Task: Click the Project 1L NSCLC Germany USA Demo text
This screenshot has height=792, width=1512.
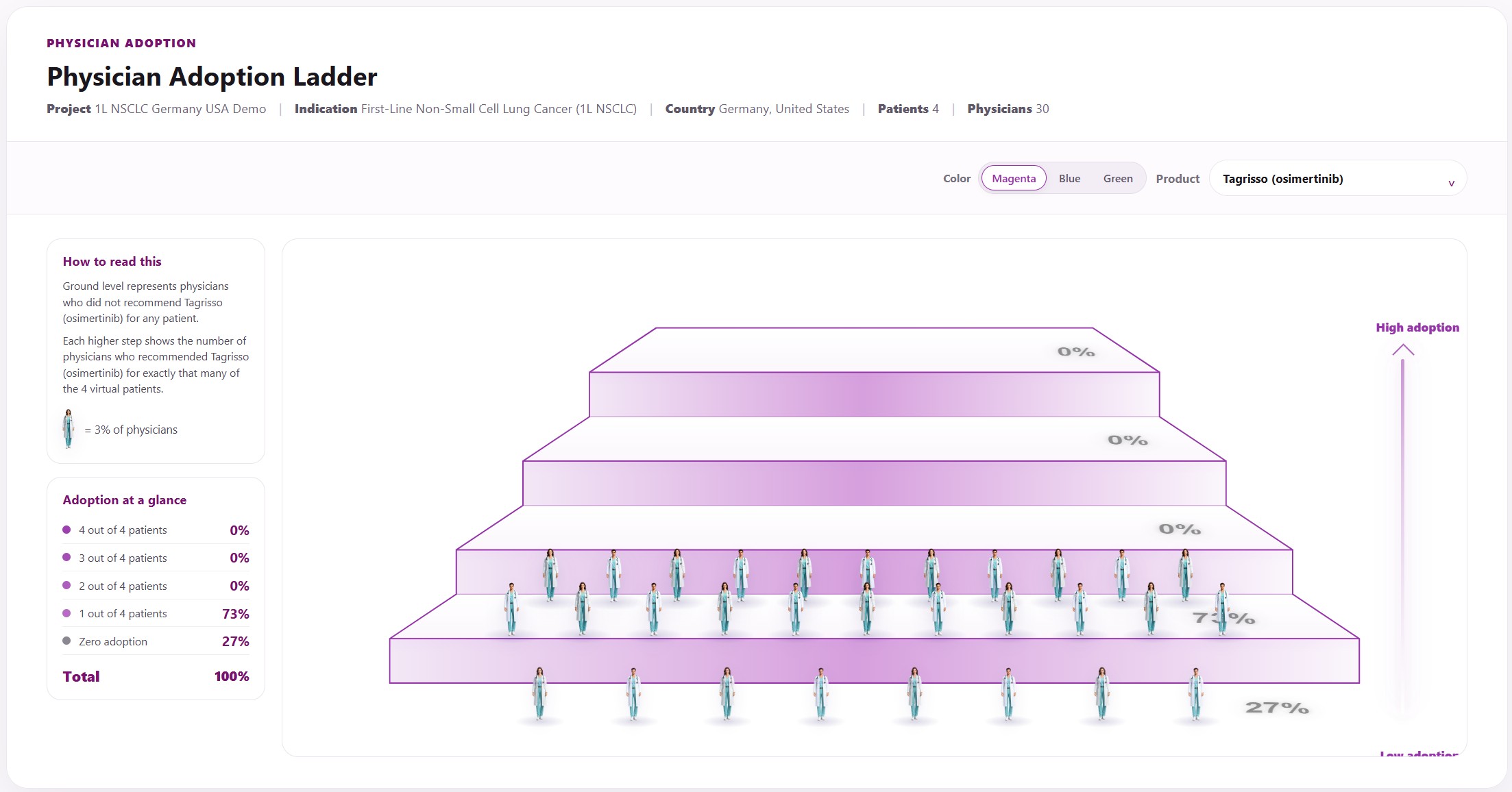Action: tap(156, 109)
